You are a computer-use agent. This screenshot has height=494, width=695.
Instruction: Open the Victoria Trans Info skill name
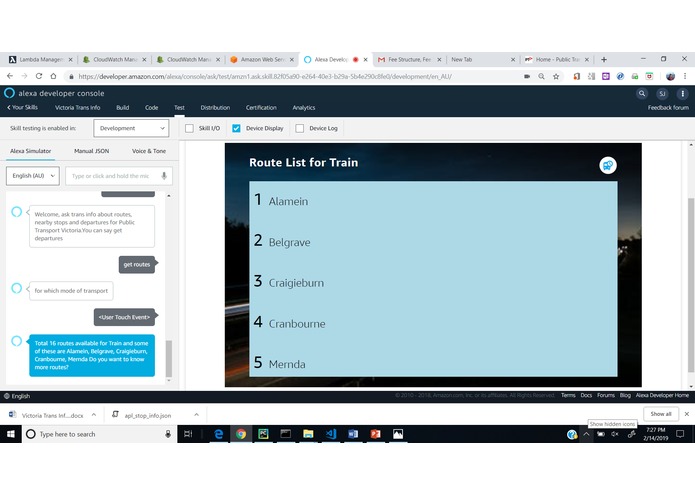(78, 107)
